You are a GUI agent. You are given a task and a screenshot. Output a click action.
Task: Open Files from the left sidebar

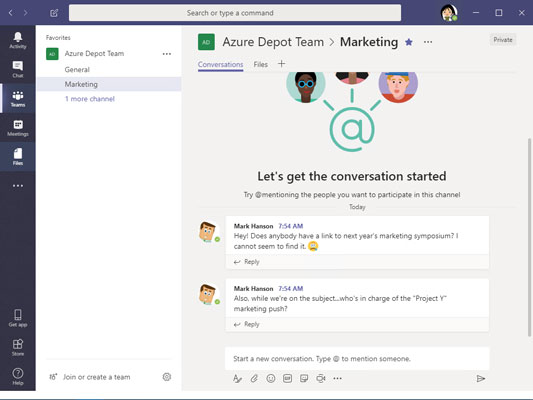[18, 157]
